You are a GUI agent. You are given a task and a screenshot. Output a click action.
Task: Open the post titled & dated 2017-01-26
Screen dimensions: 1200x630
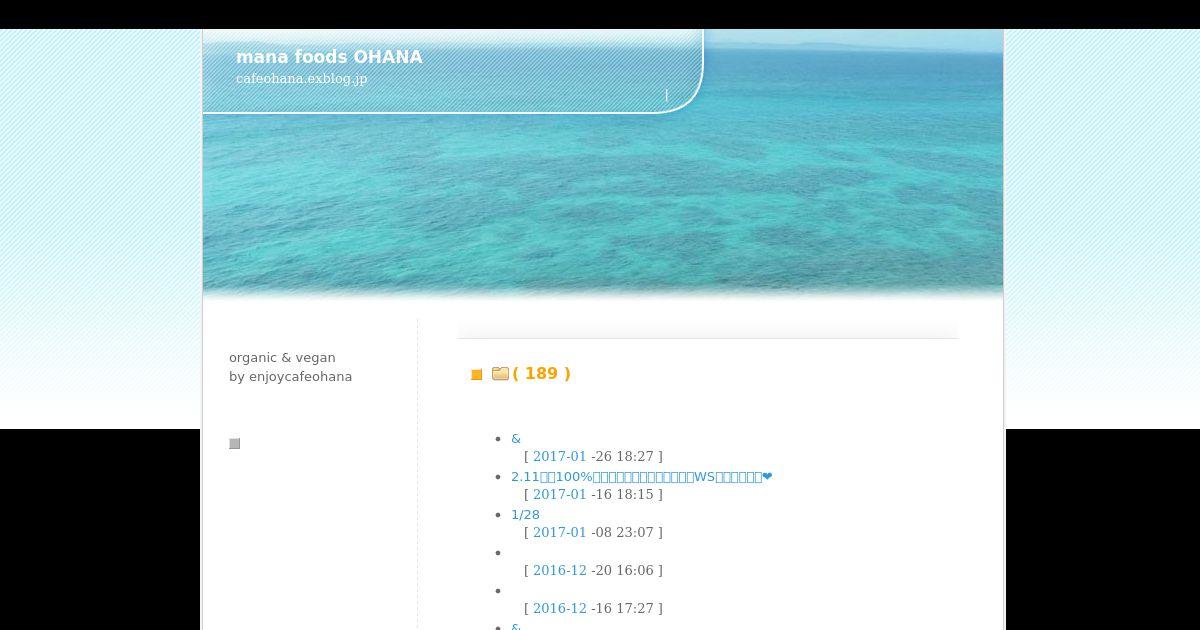[x=516, y=438]
